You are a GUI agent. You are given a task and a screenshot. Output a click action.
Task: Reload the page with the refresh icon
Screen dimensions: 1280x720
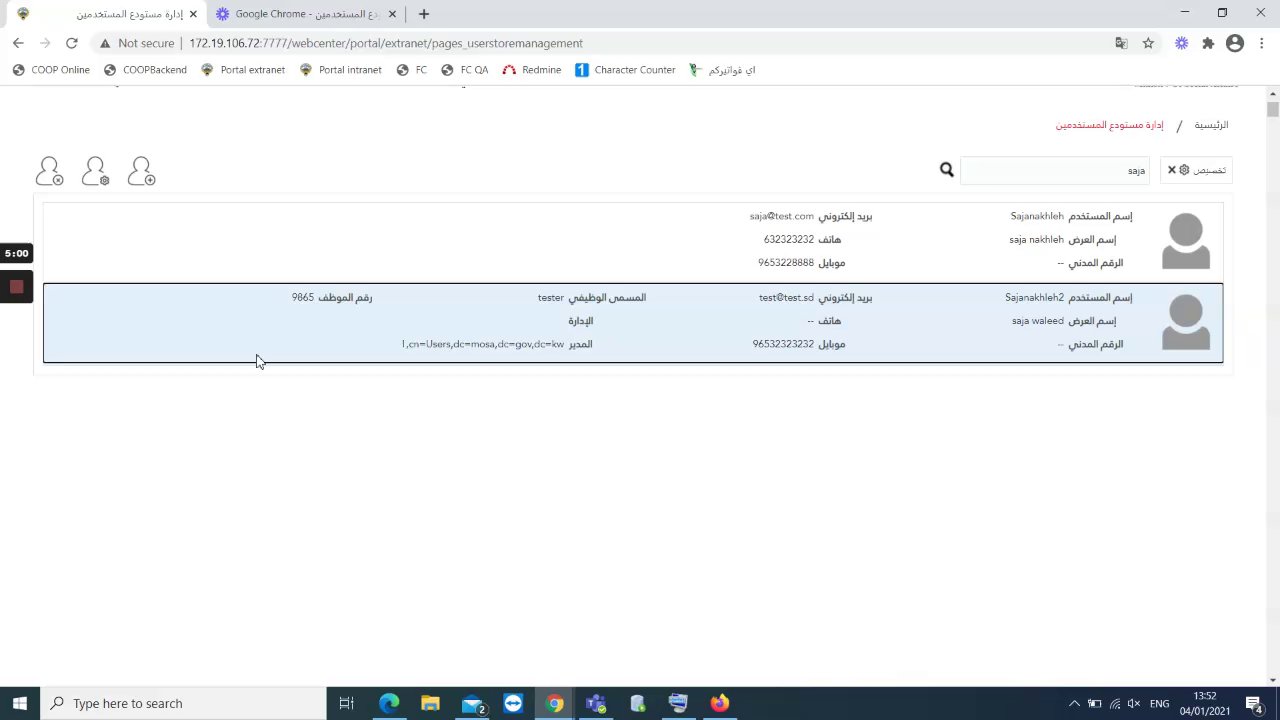71,43
